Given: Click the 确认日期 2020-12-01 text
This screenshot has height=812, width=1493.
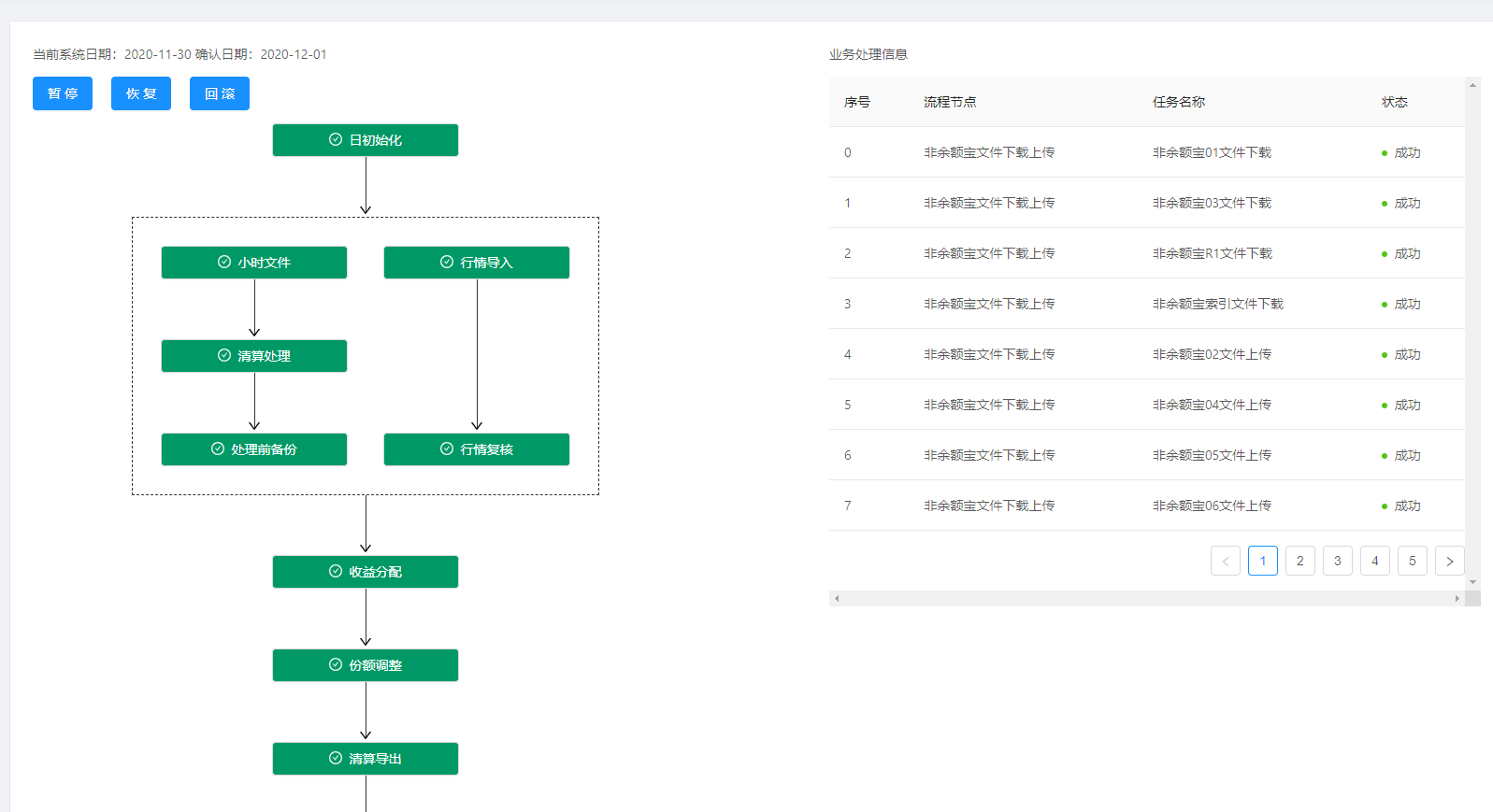Looking at the screenshot, I should 261,54.
